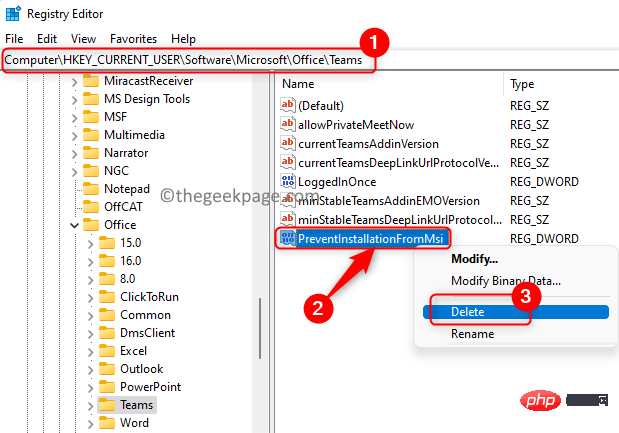Select the Outlook key label
Screen dimensions: 619x433
click(141, 369)
